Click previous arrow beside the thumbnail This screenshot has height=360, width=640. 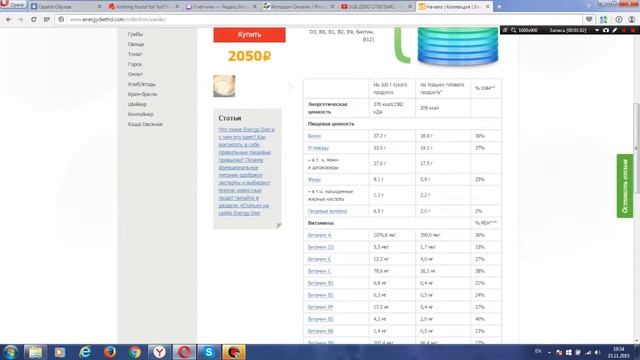[208, 87]
